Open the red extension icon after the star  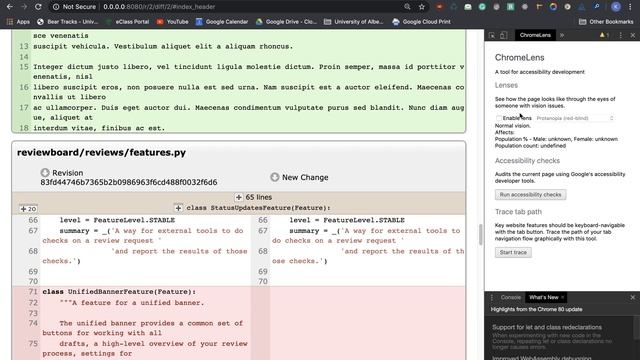pos(440,7)
